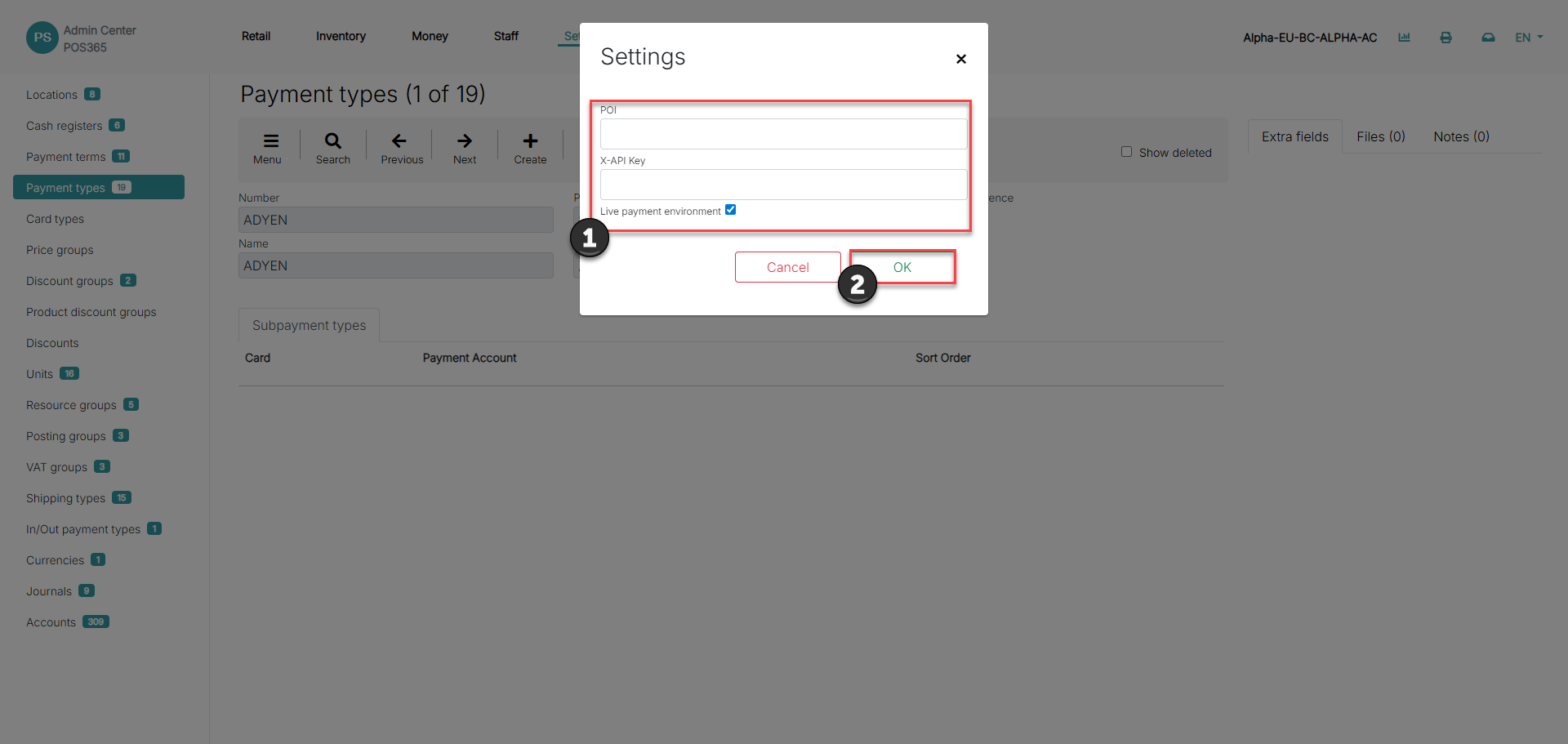Open the Menu hamburger icon
This screenshot has width=1568, height=744.
270,140
